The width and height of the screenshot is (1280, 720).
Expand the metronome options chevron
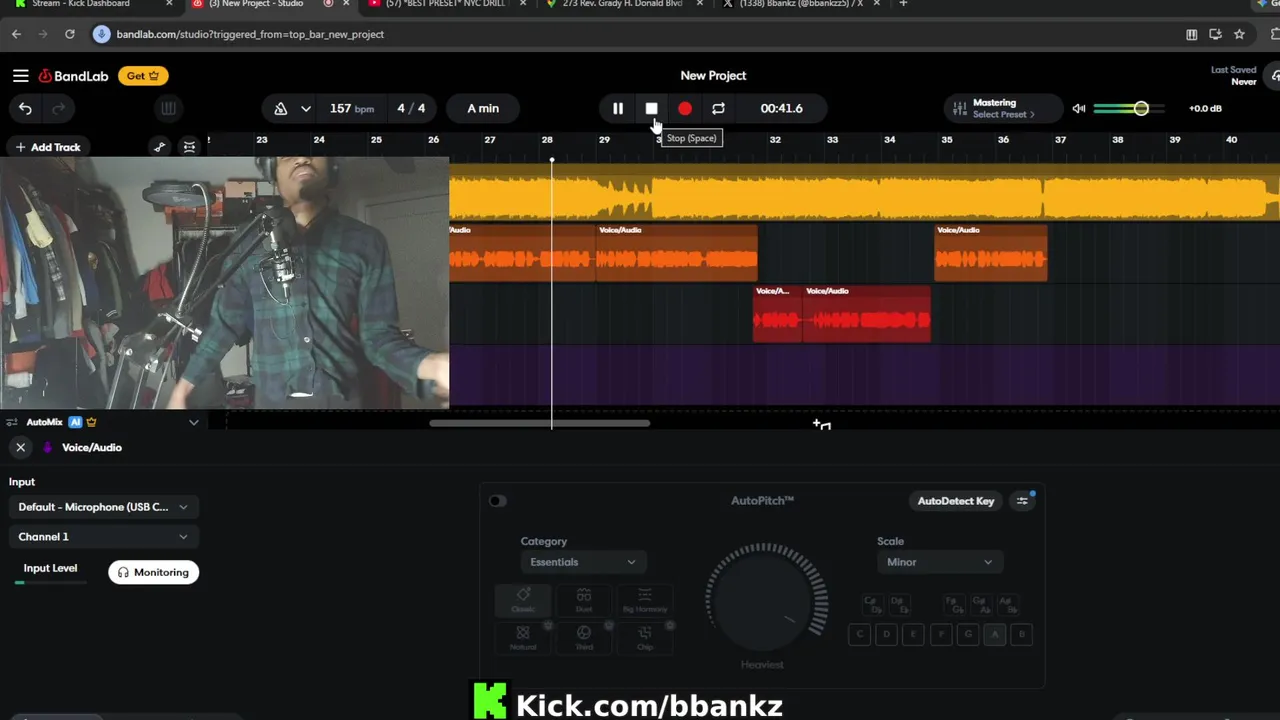point(305,109)
